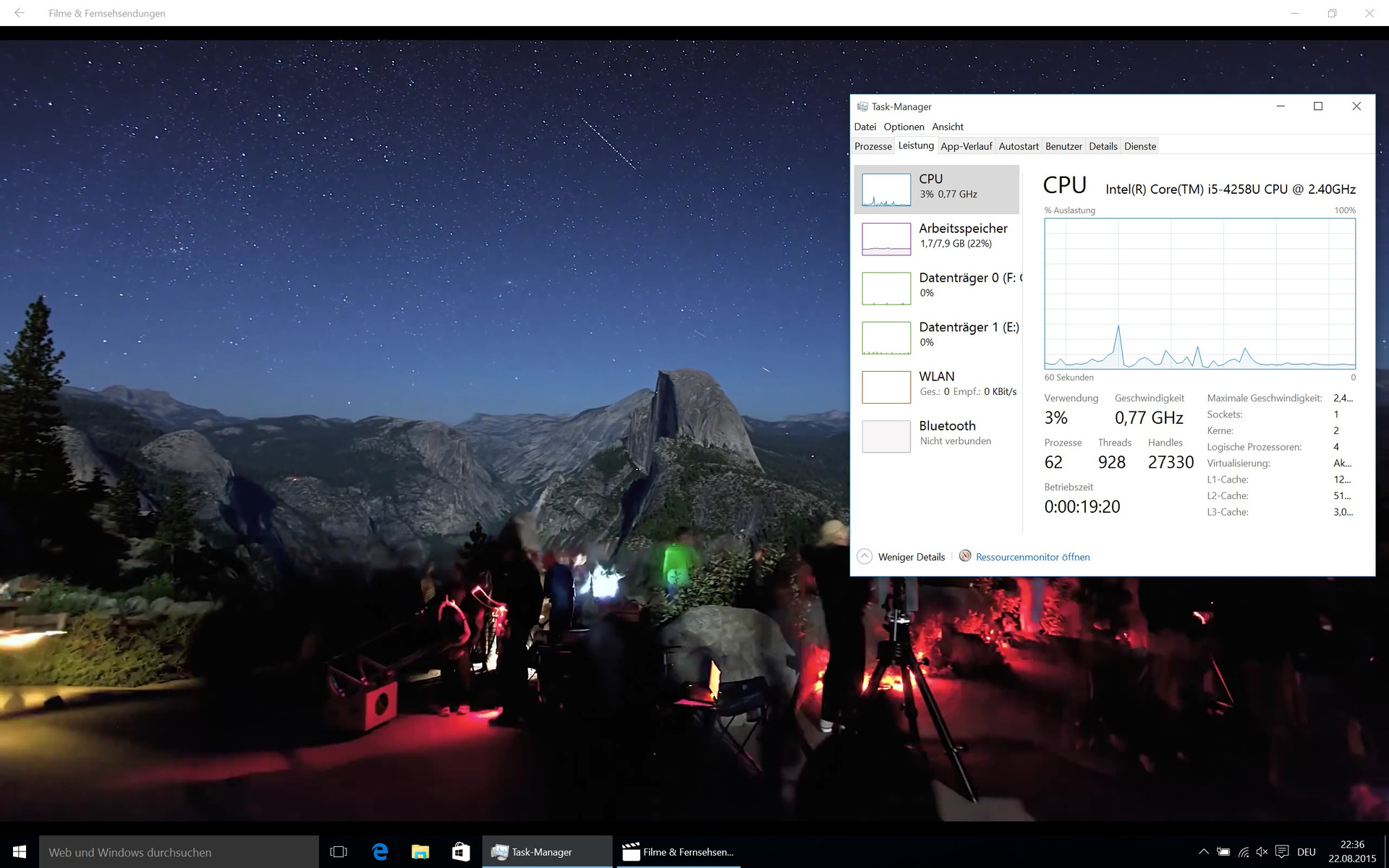Click the Start button on the taskbar
1389x868 pixels.
pos(20,852)
